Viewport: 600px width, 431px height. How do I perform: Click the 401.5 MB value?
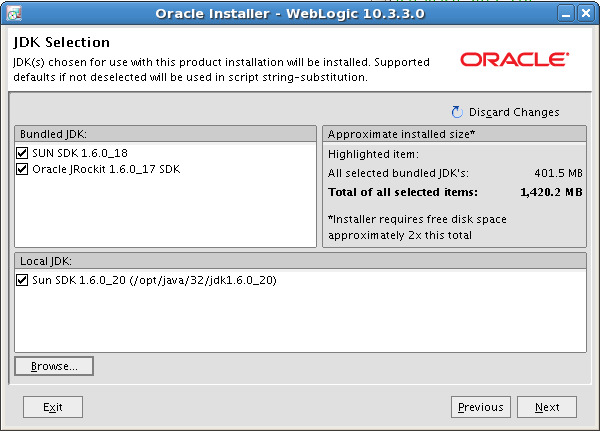[558, 173]
